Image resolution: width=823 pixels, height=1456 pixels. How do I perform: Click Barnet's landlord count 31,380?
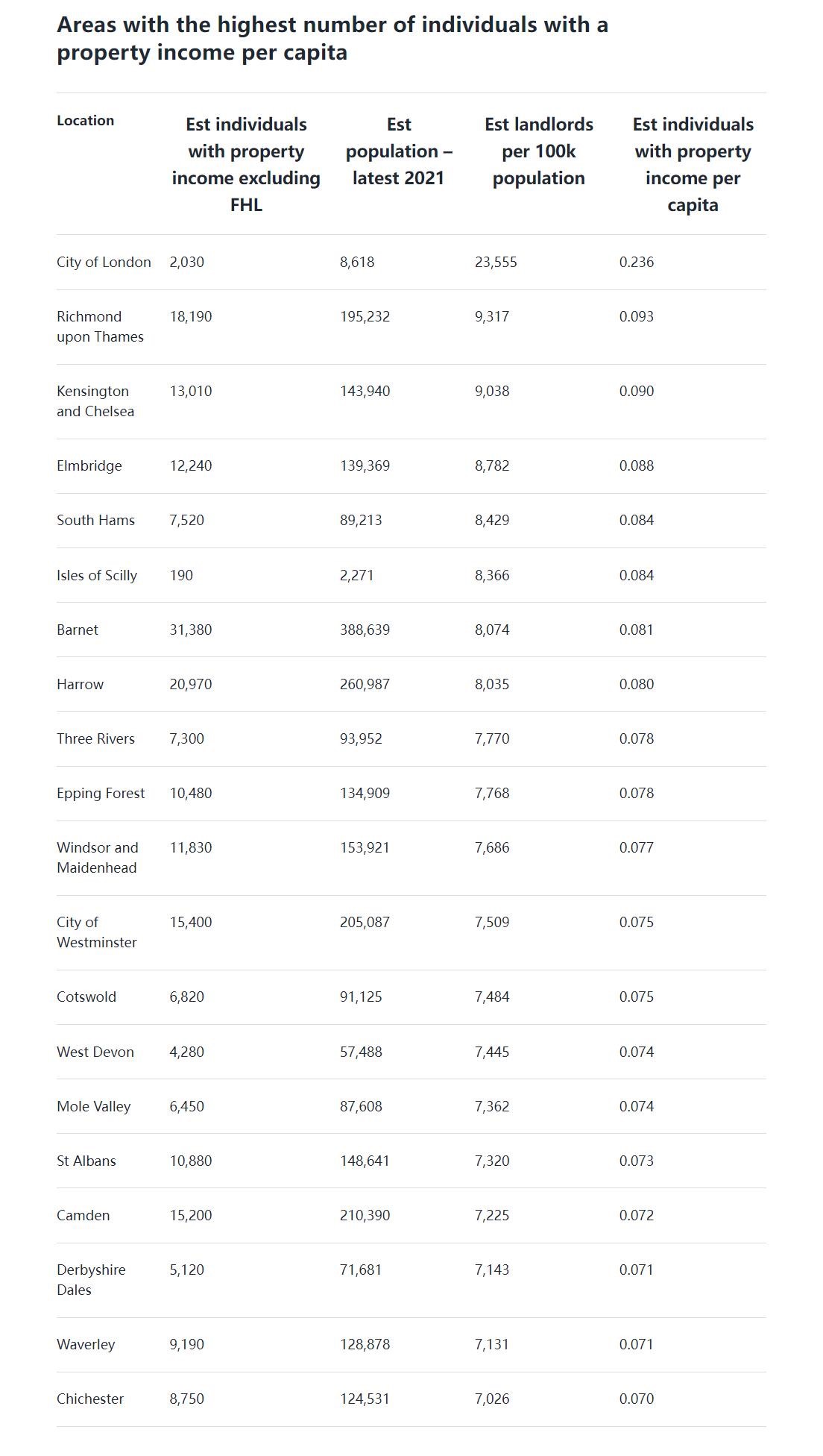tap(191, 630)
